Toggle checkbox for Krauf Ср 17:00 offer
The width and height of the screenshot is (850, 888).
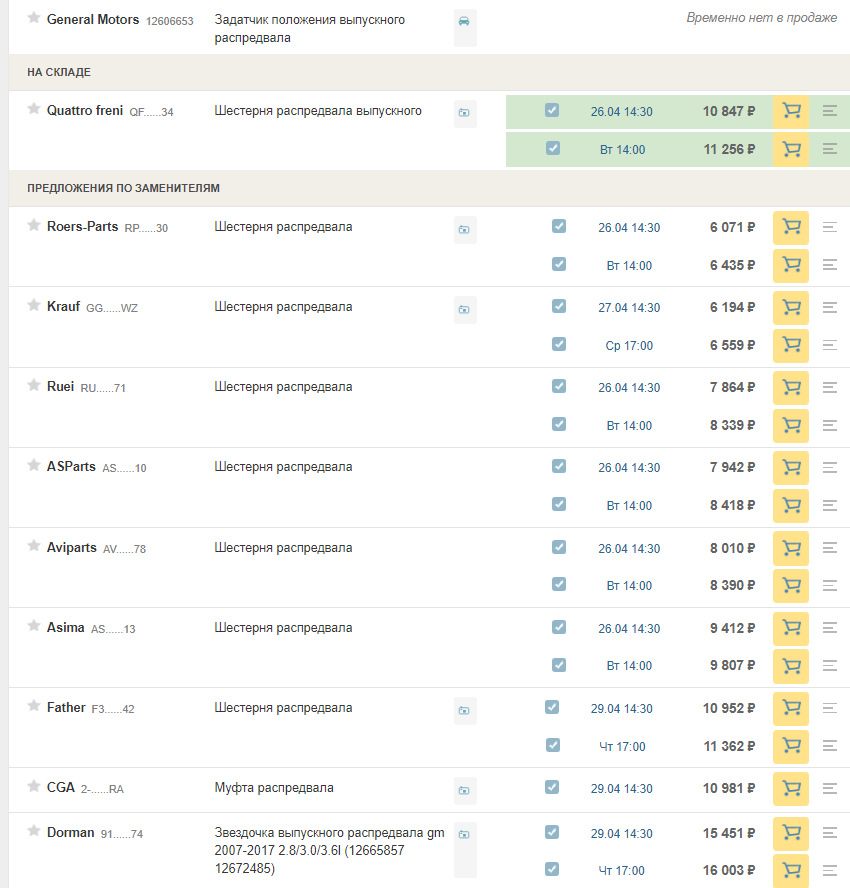[x=559, y=345]
